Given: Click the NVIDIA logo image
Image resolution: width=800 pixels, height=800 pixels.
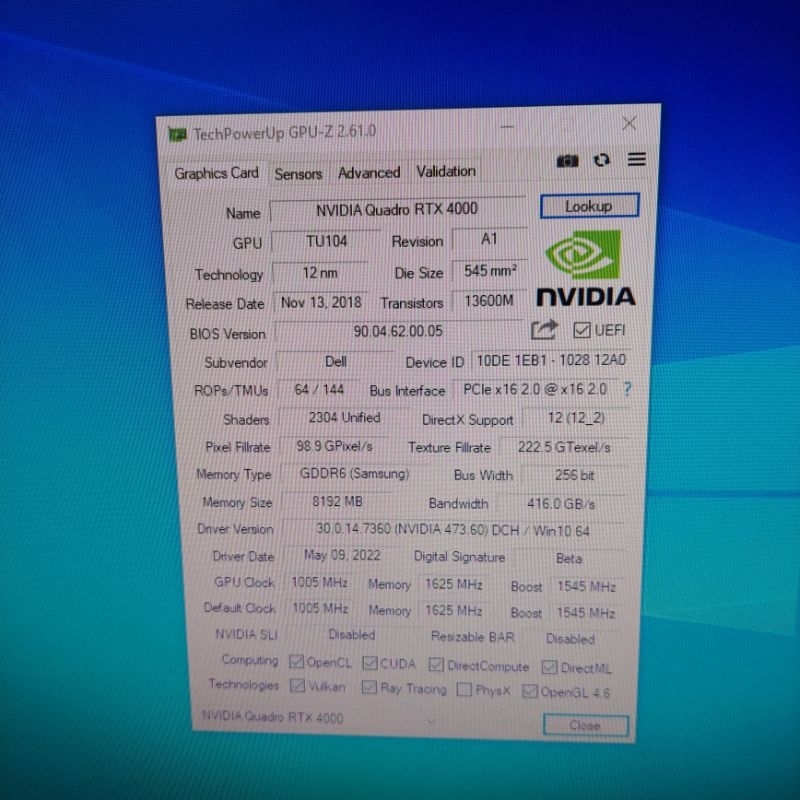Looking at the screenshot, I should pos(586,268).
